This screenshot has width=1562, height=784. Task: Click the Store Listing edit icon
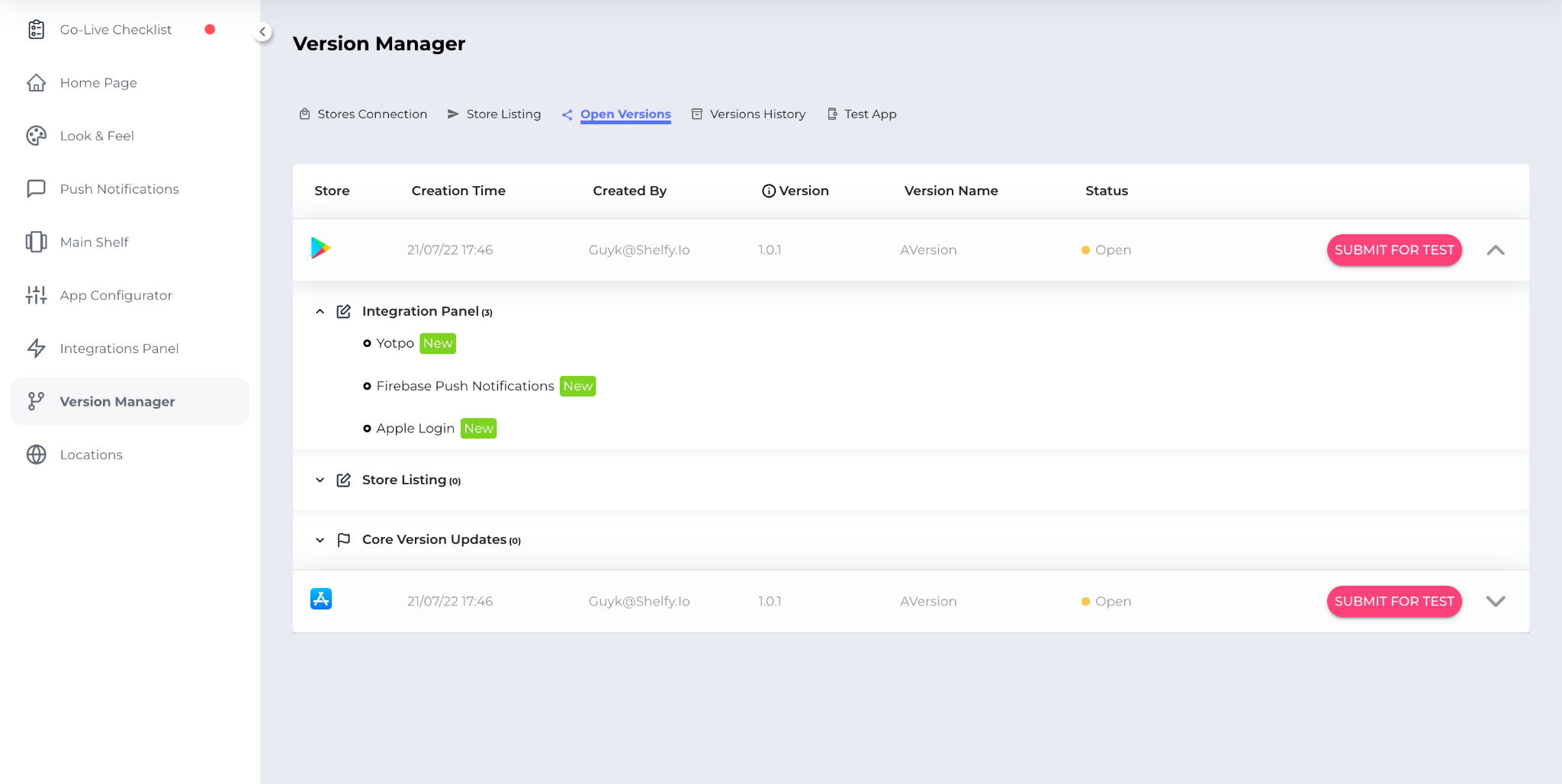(344, 480)
